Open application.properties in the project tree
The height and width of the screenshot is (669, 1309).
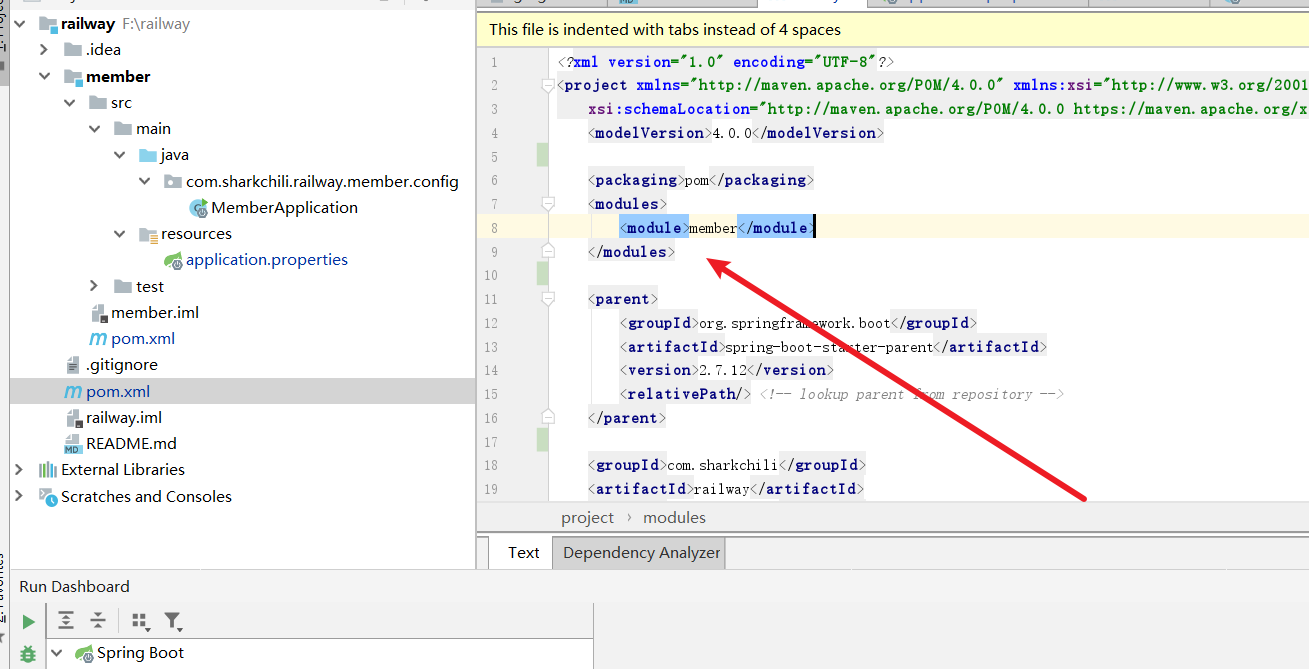(266, 259)
